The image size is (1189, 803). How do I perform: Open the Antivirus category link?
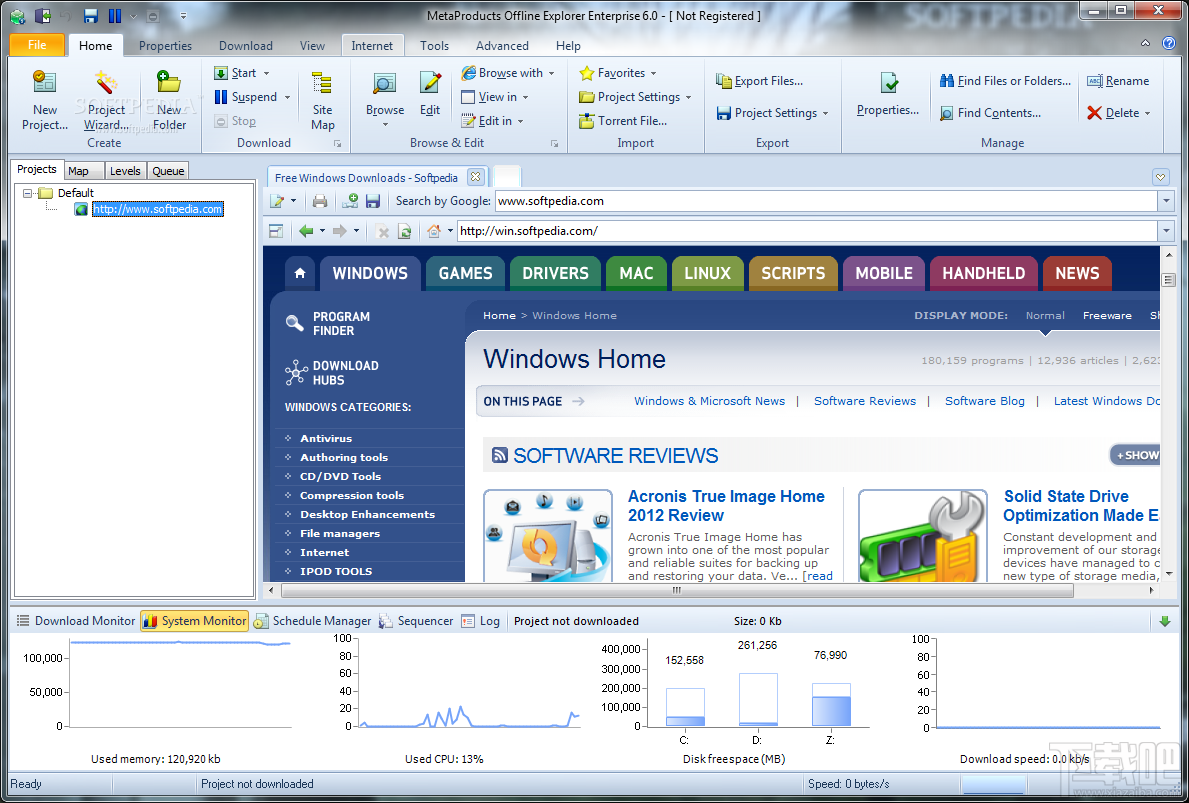pos(326,438)
